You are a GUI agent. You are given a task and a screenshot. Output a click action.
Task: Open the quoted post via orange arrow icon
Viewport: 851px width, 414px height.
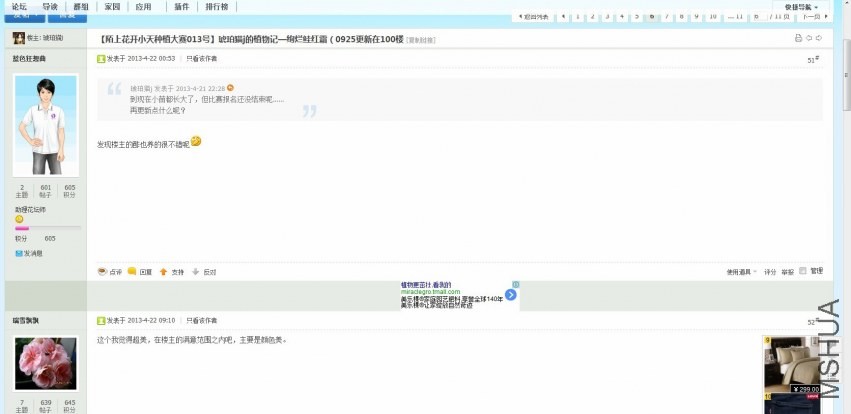tap(230, 88)
